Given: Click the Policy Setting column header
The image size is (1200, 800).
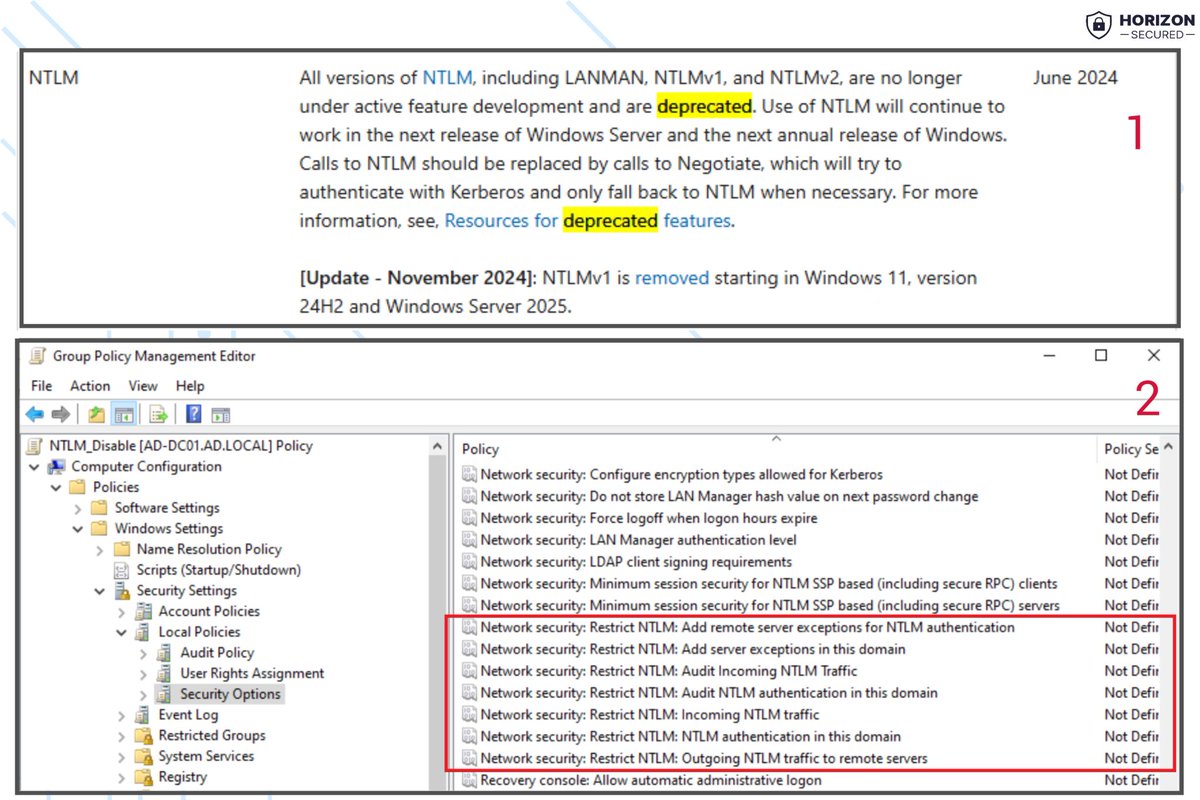Looking at the screenshot, I should [1130, 449].
